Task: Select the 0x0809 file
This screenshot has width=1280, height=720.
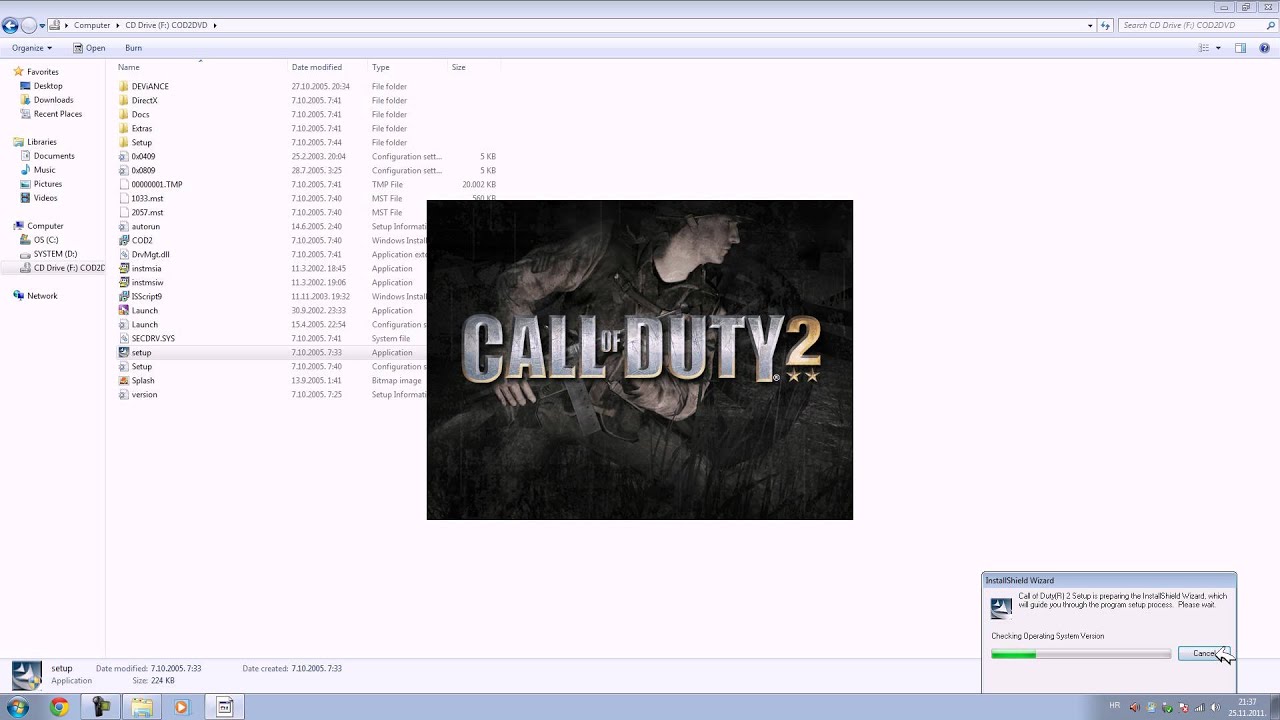Action: (143, 170)
